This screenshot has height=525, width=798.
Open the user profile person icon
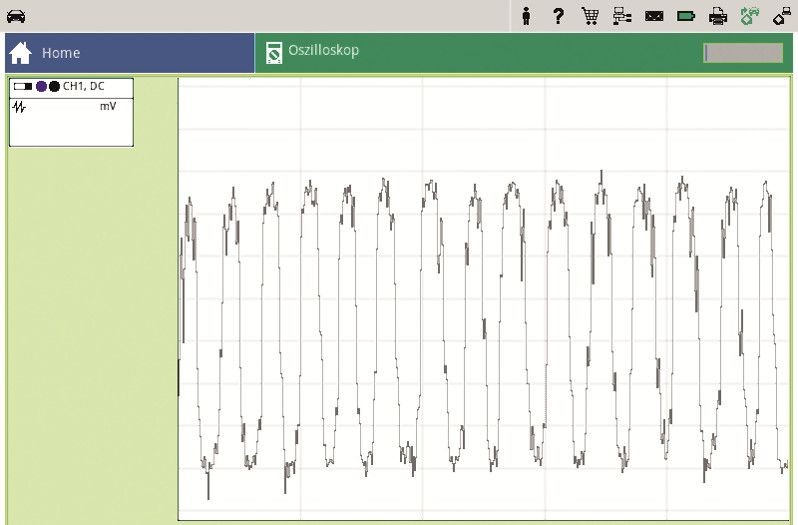click(x=526, y=16)
